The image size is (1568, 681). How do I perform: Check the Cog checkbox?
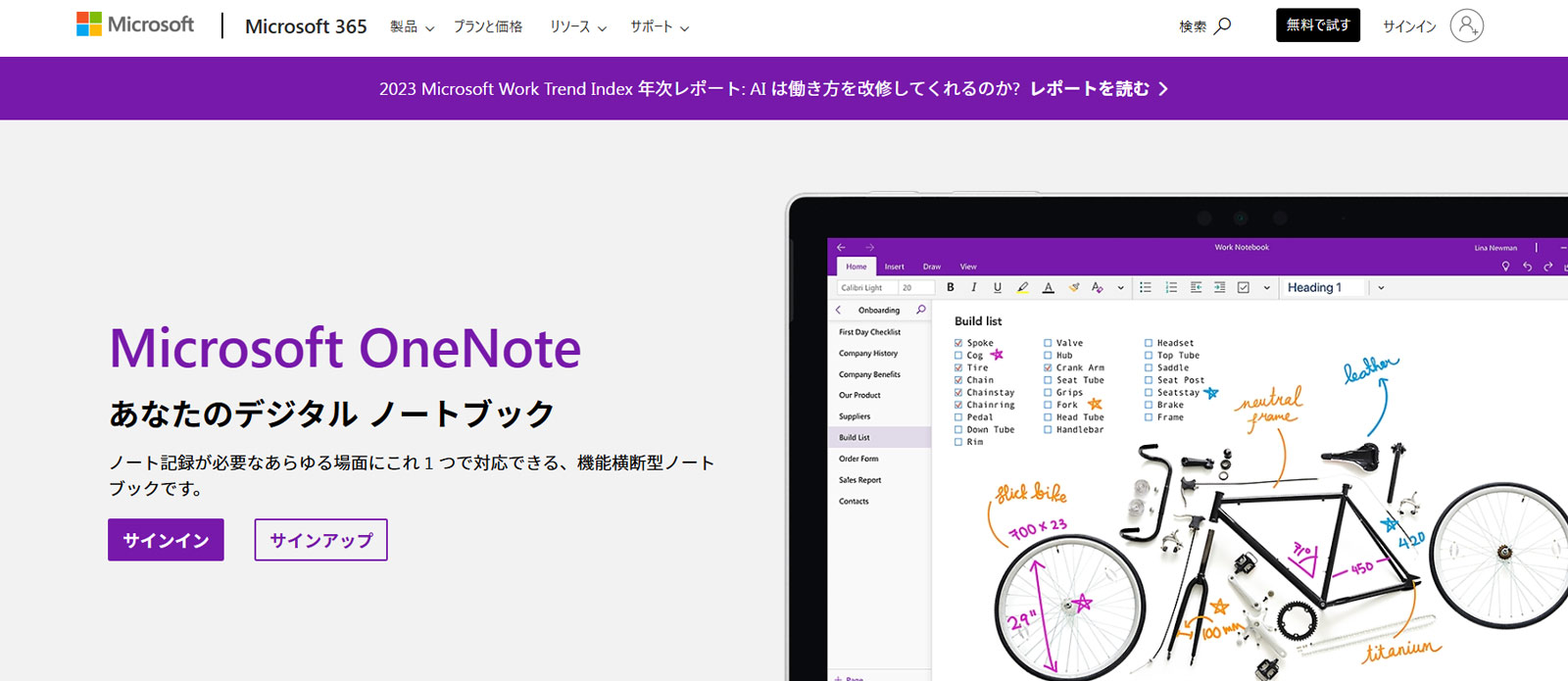958,356
